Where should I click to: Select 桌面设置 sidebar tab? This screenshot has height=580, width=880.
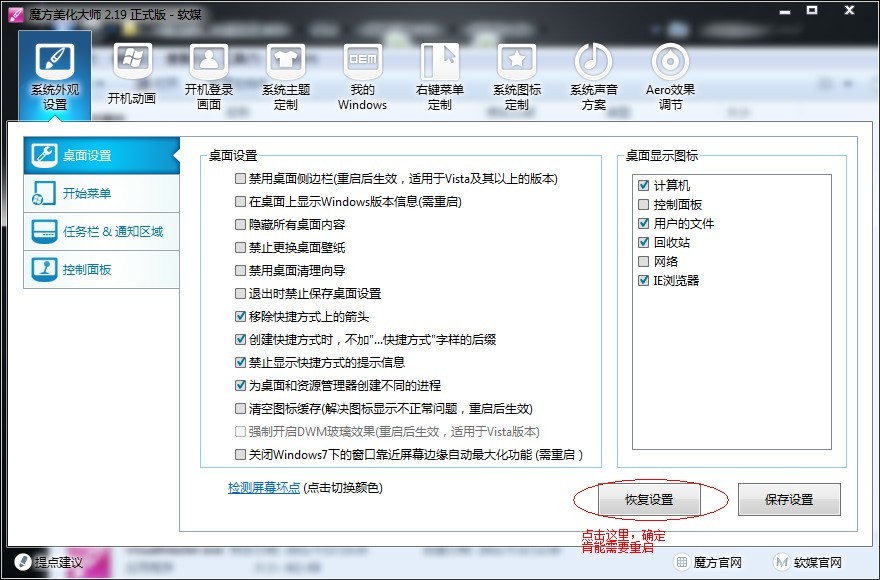coord(102,155)
